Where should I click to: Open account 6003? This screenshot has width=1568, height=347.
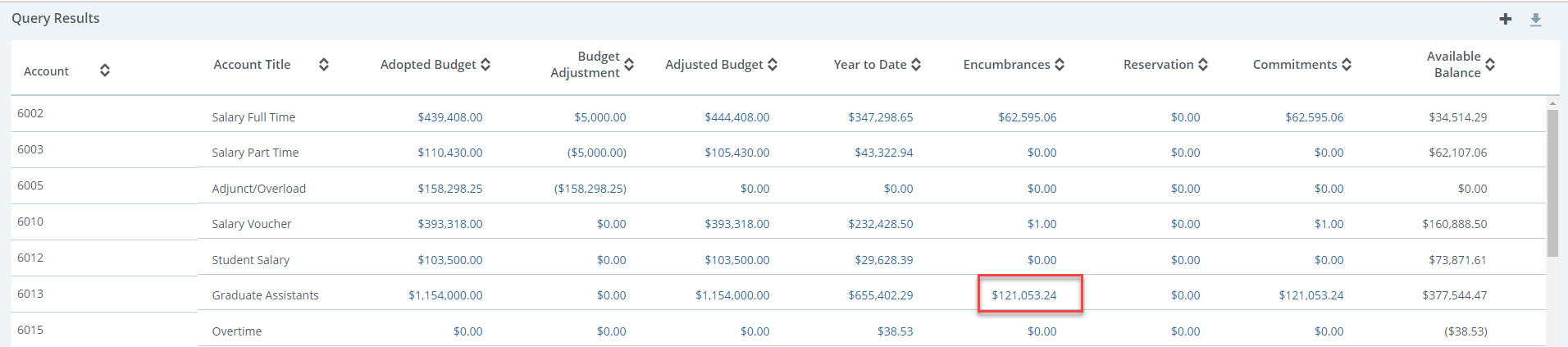point(30,149)
